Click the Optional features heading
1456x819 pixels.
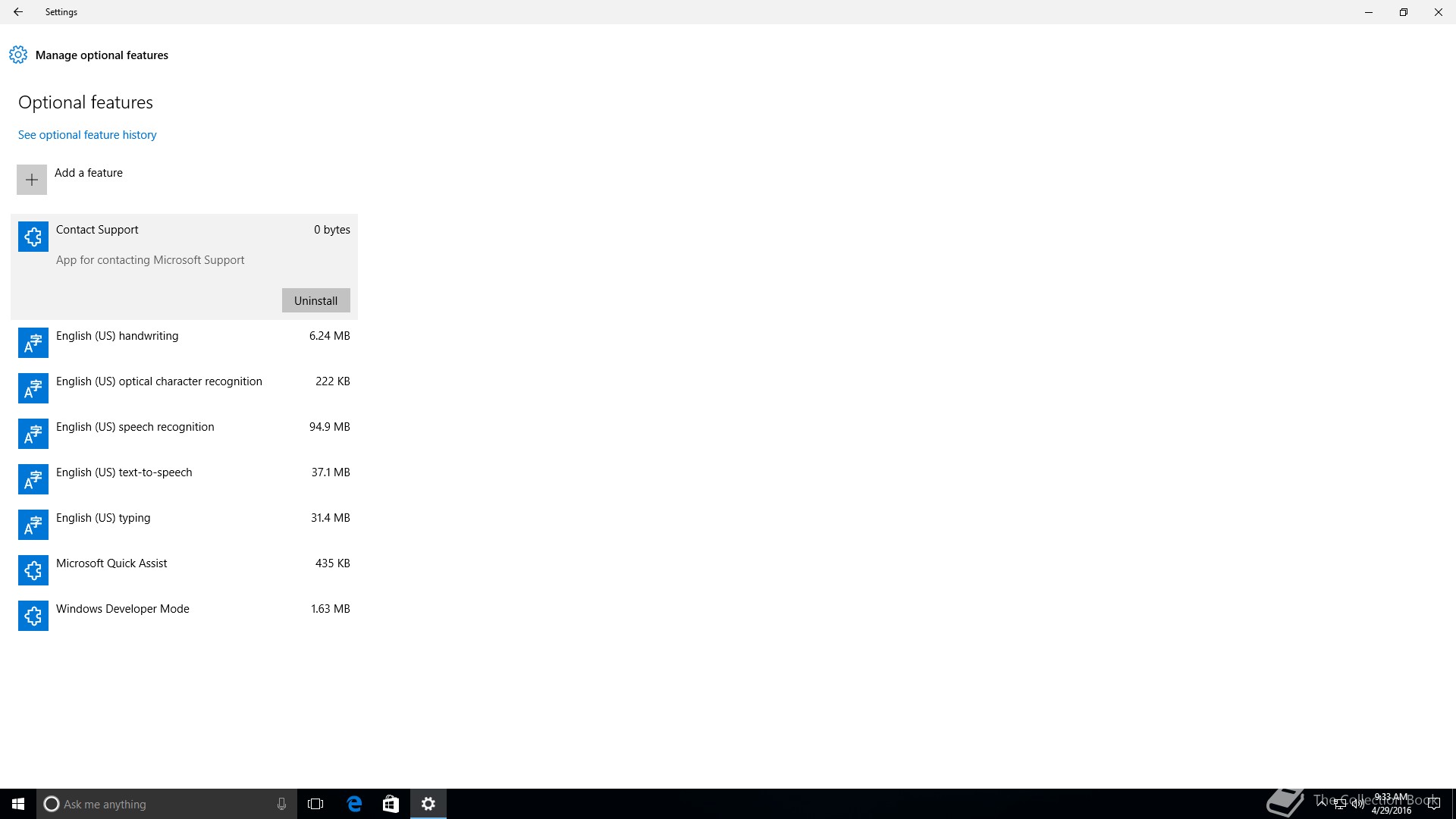[86, 102]
